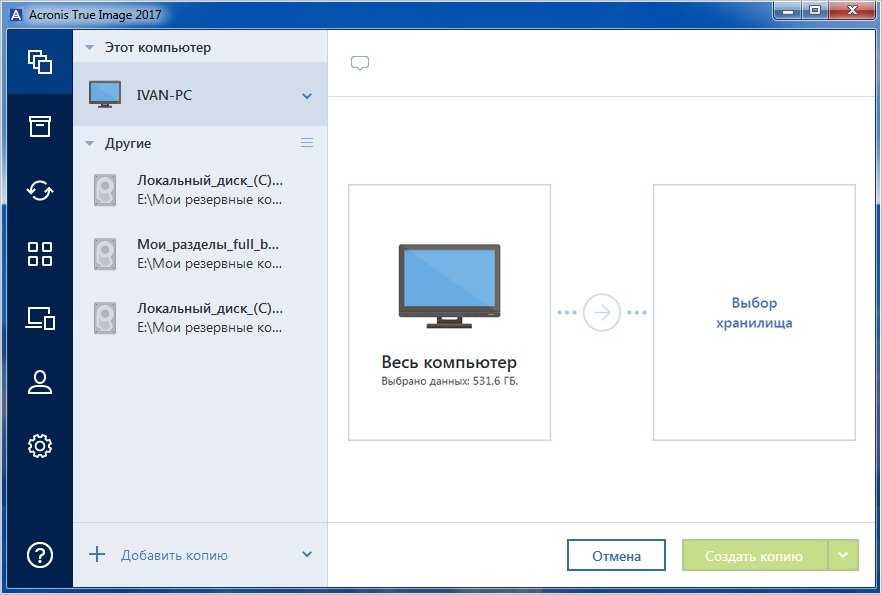Image resolution: width=882 pixels, height=595 pixels.
Task: Open the Help question mark icon
Action: tap(39, 555)
